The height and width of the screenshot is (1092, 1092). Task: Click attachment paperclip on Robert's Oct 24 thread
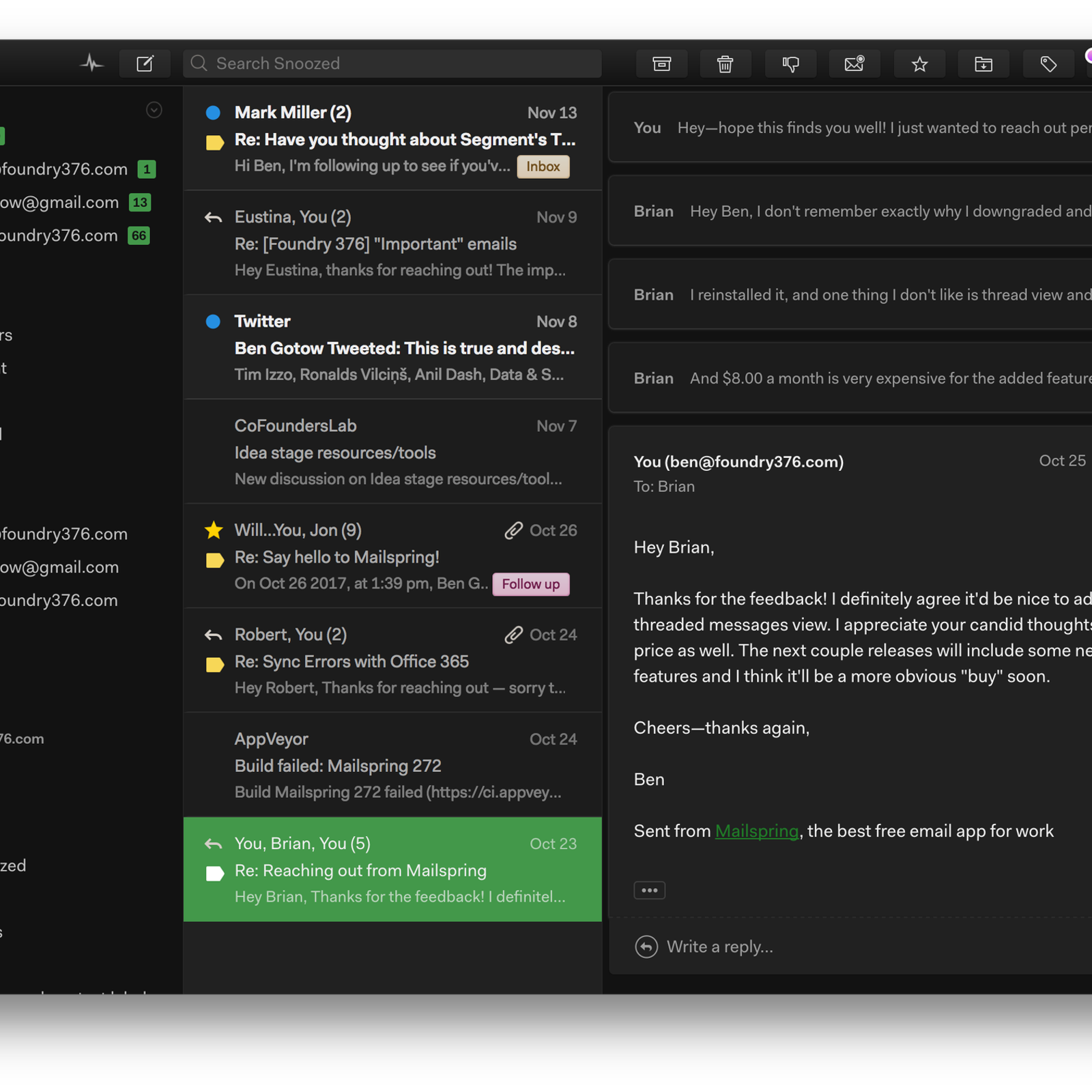pyautogui.click(x=513, y=635)
